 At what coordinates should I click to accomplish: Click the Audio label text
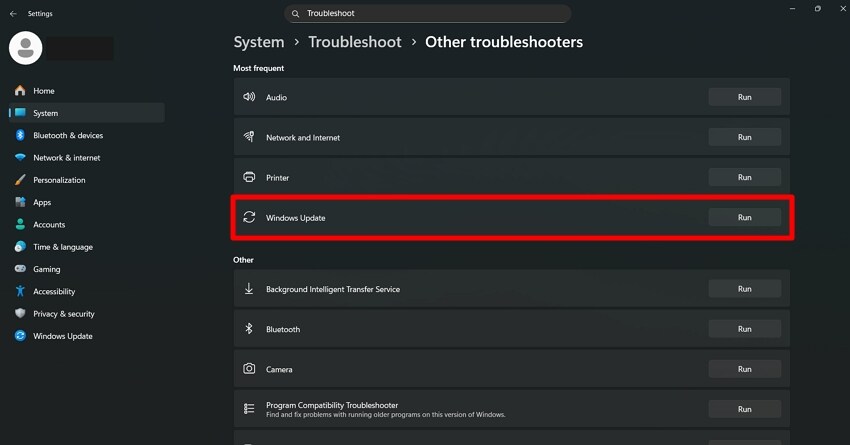pyautogui.click(x=276, y=98)
